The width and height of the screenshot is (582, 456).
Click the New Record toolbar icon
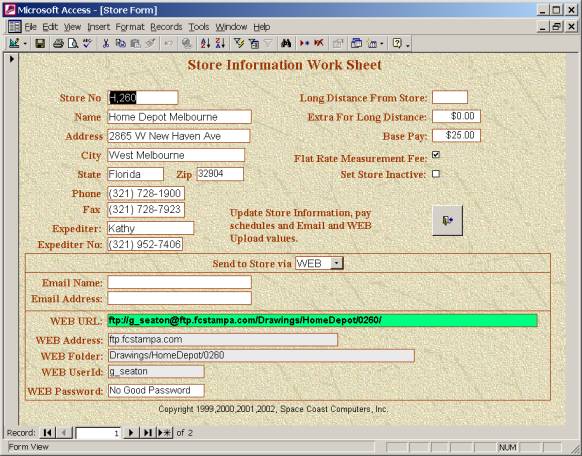(304, 43)
